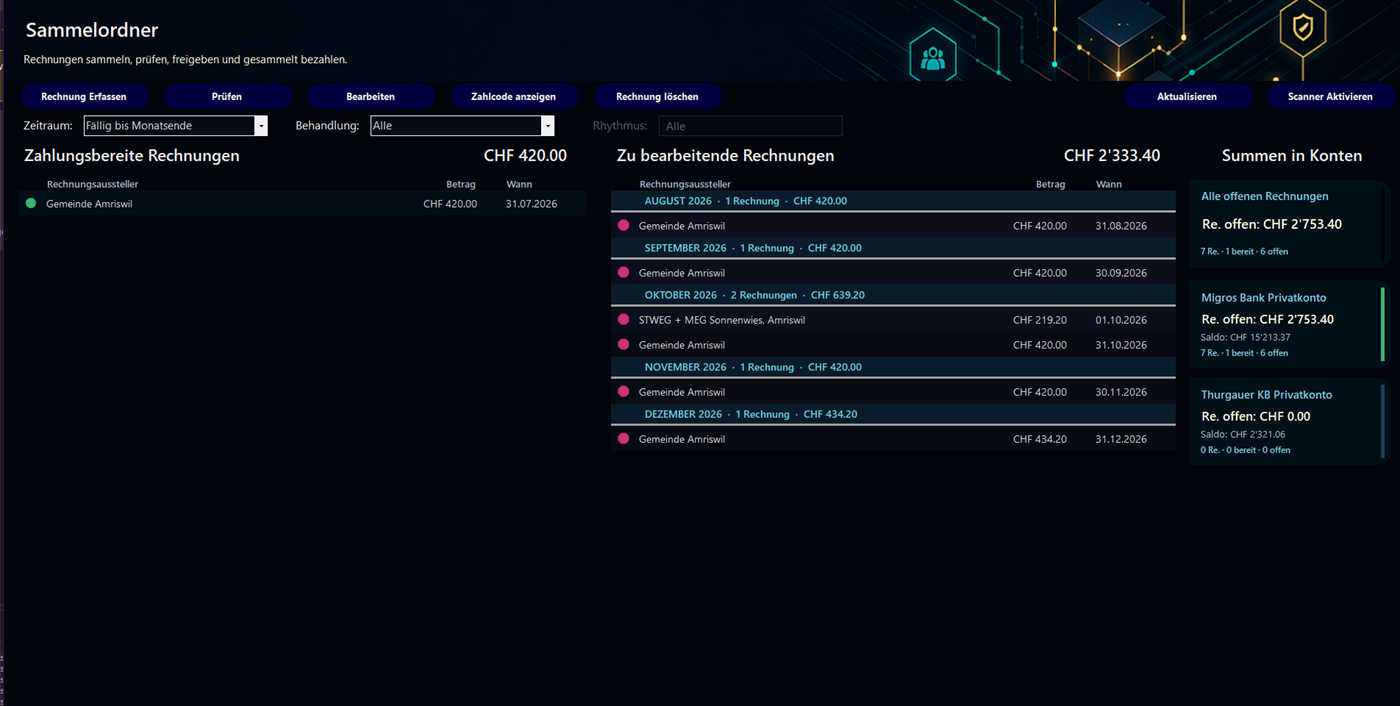Click the pink status dot beside STWEG + MEG Sonnenwies

pyautogui.click(x=624, y=320)
